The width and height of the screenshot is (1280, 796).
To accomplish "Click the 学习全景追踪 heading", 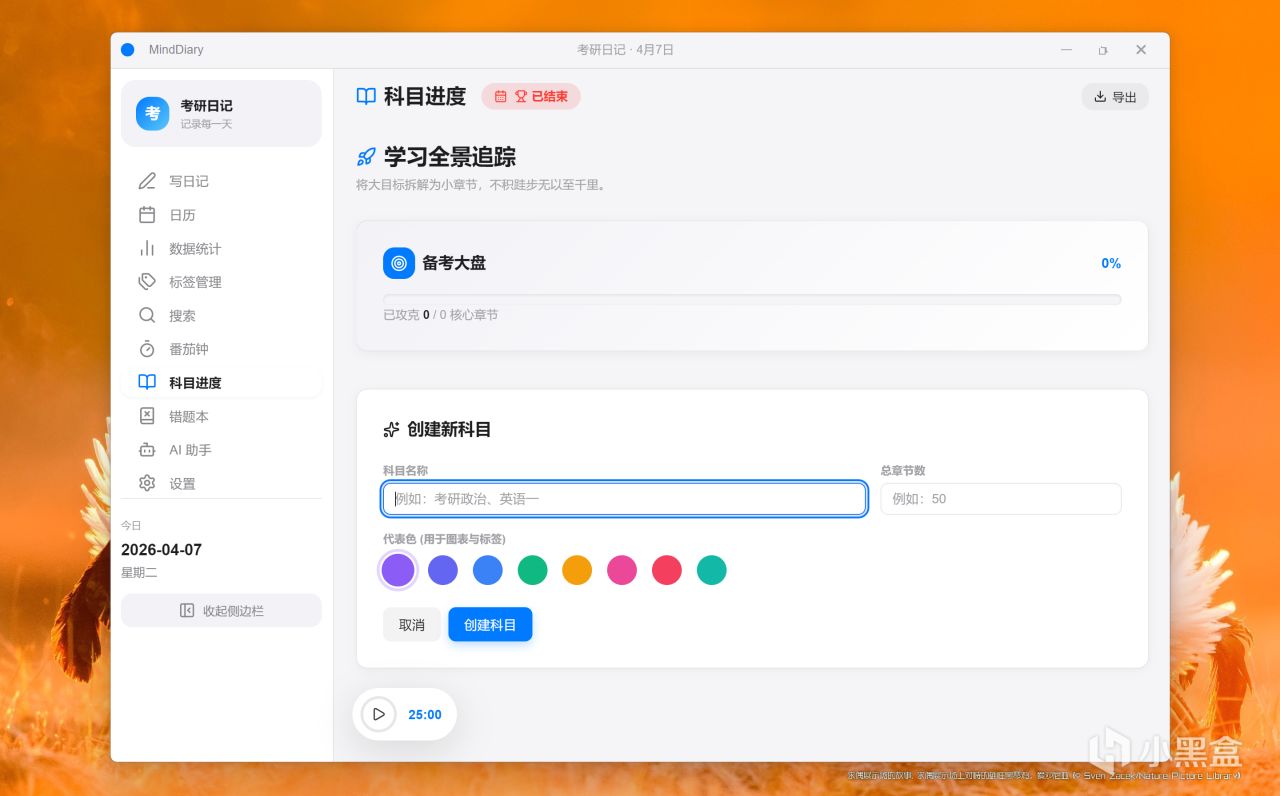I will point(450,157).
